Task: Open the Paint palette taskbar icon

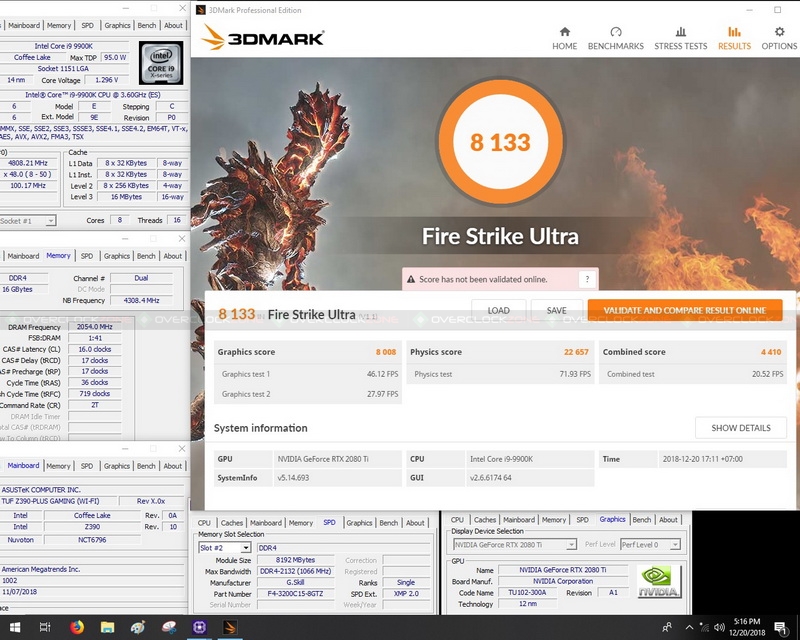Action: pyautogui.click(x=138, y=627)
